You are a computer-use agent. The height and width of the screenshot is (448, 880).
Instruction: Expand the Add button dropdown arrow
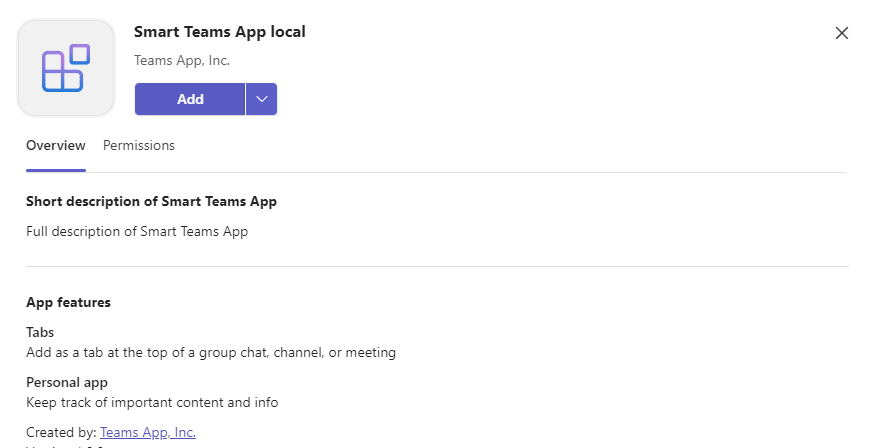[x=262, y=99]
